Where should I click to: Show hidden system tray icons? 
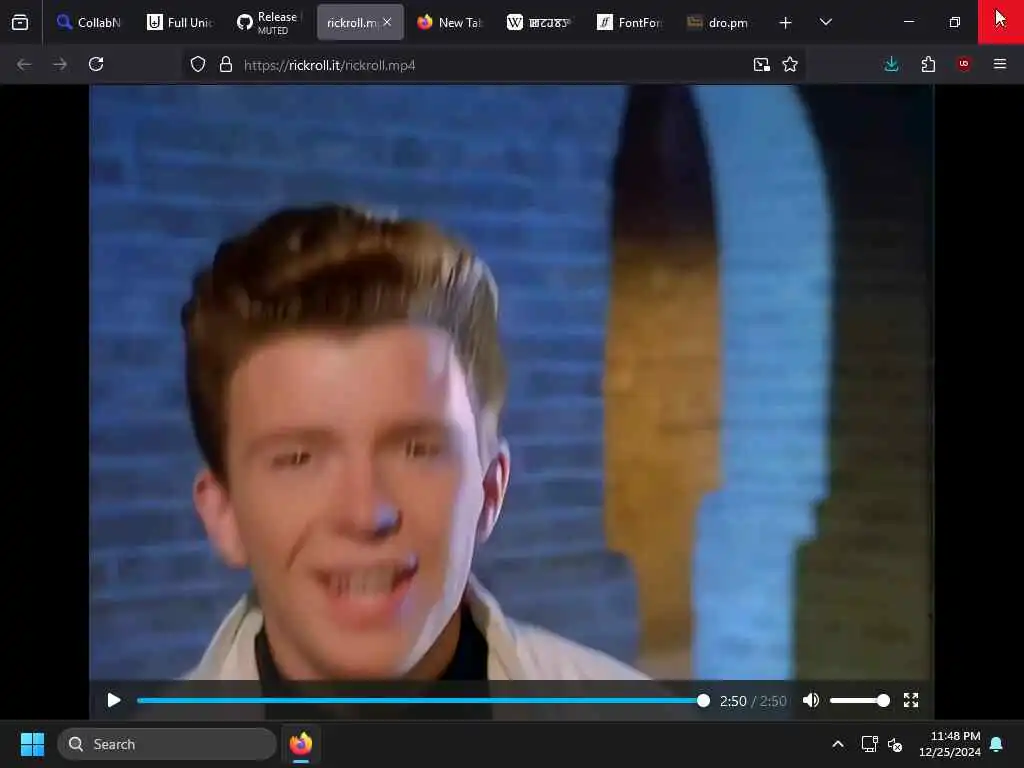838,744
